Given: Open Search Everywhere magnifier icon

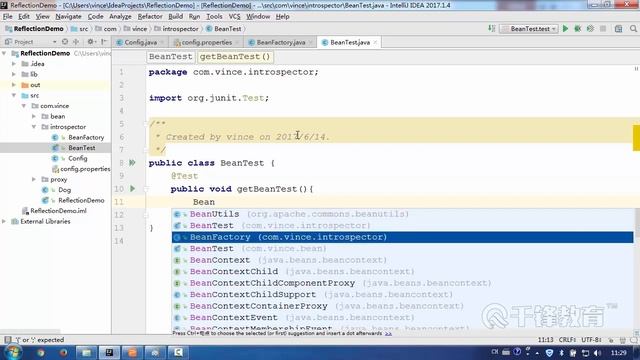Looking at the screenshot, I should (x=633, y=29).
